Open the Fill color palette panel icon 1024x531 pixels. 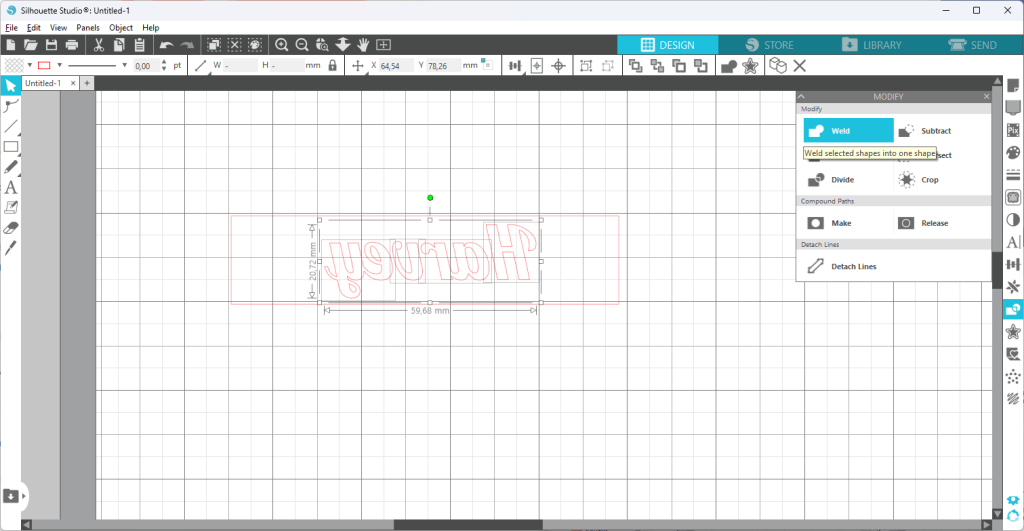(x=1013, y=152)
